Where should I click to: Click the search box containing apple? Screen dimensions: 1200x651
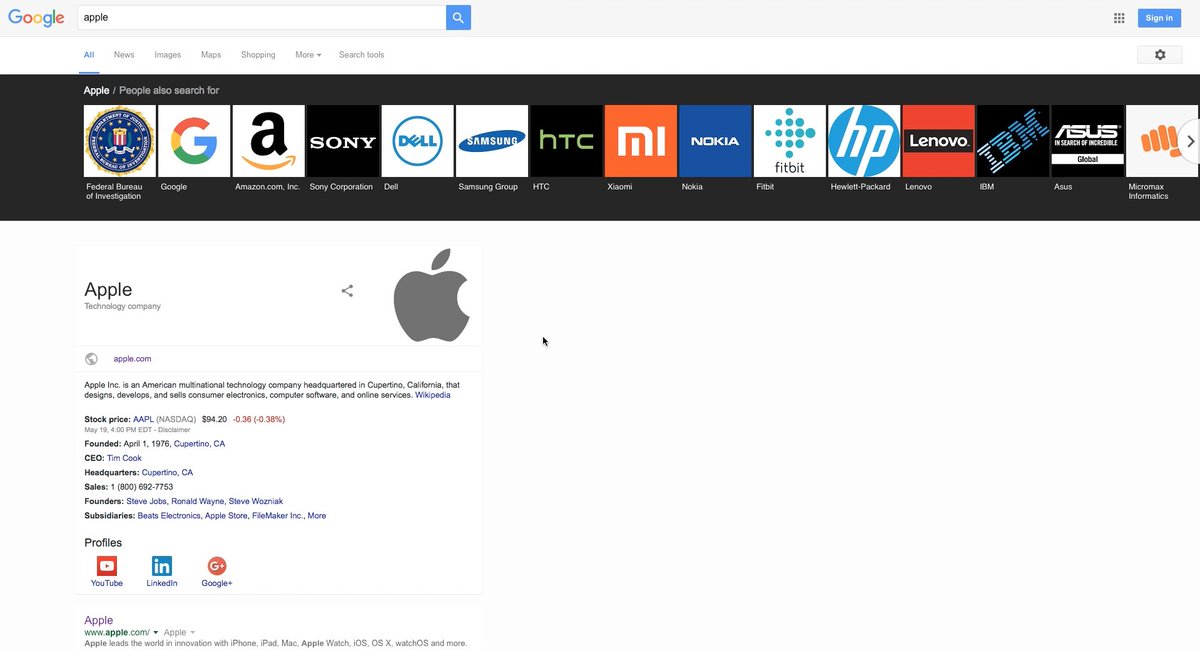pos(261,17)
